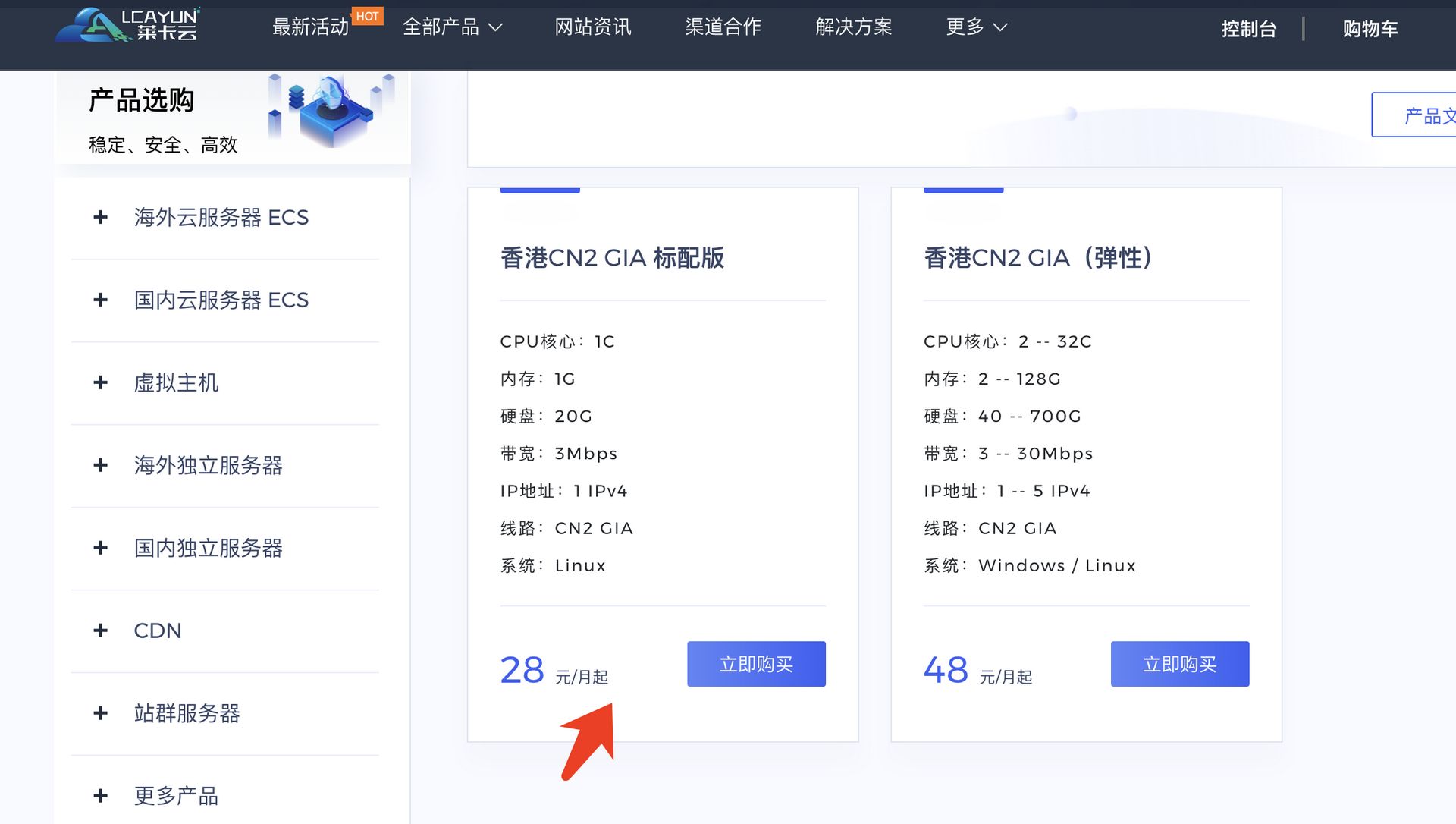Image resolution: width=1456 pixels, height=824 pixels.
Task: Click the plus icon beside CDN
Action: [100, 631]
